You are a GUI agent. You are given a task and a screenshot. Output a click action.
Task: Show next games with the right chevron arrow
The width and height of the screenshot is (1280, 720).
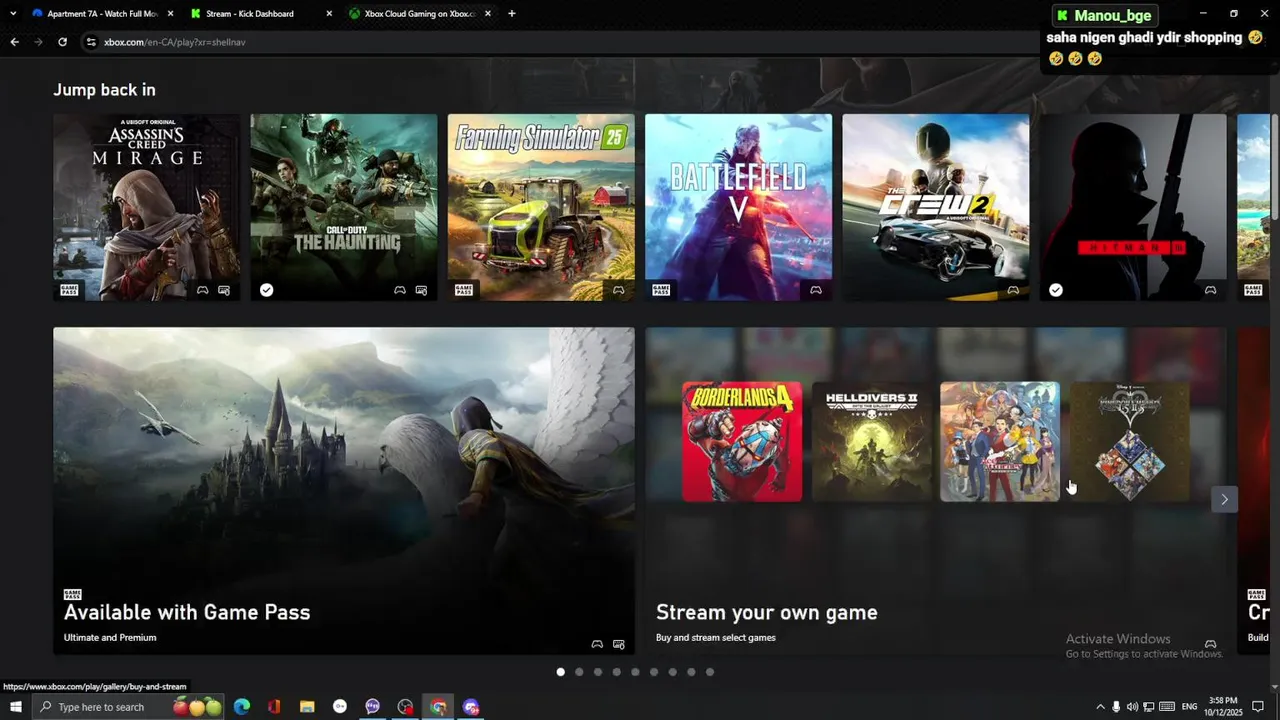1225,499
